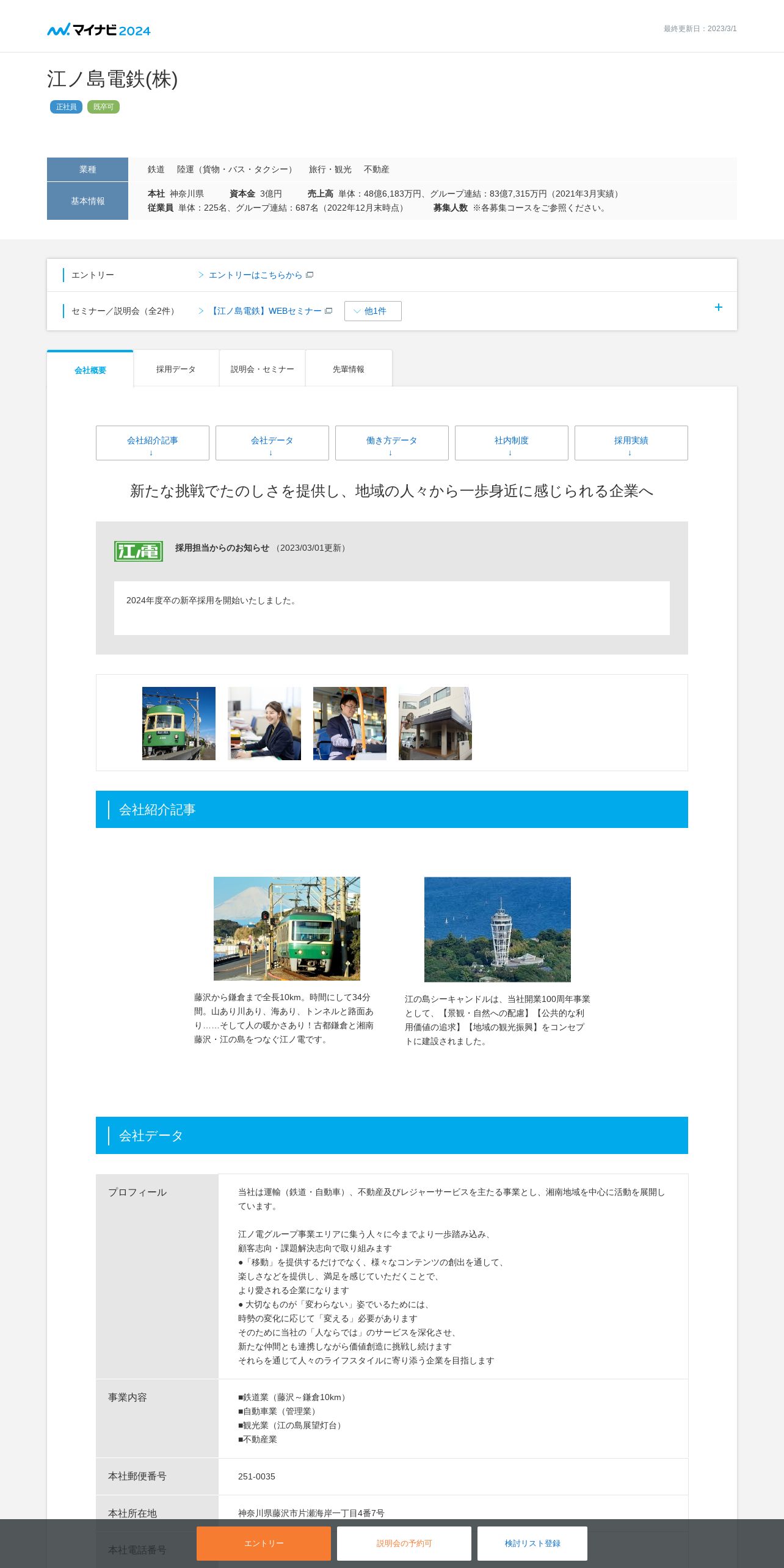Click the external-link icon beside WEBセミナー
Viewport: 784px width, 1568px height.
[328, 311]
